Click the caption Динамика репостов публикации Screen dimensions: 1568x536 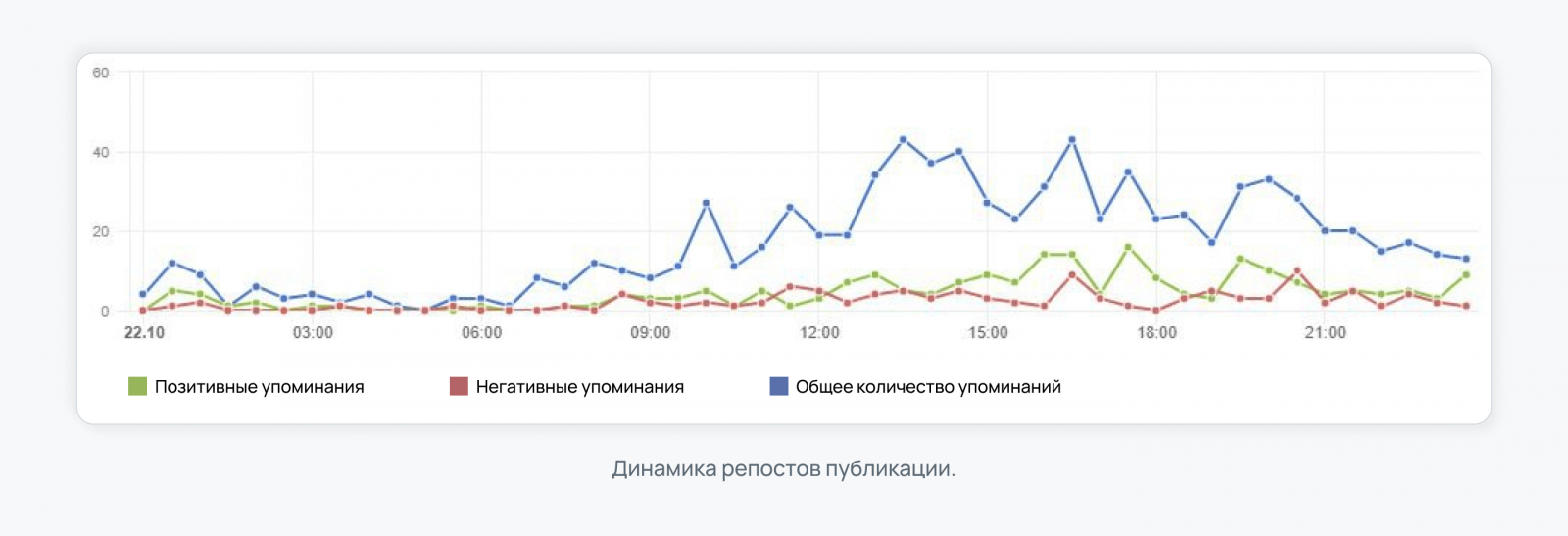783,469
